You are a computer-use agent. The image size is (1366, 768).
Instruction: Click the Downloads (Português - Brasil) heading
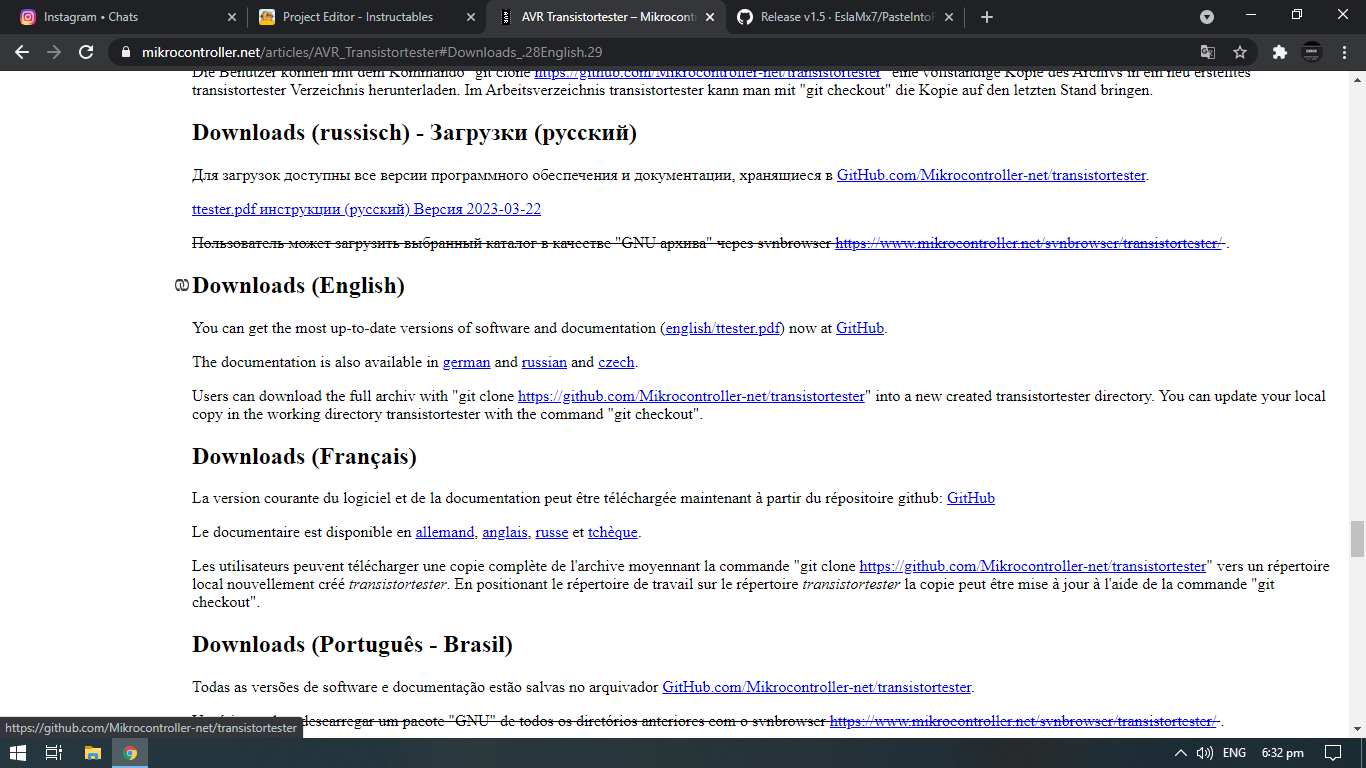352,644
